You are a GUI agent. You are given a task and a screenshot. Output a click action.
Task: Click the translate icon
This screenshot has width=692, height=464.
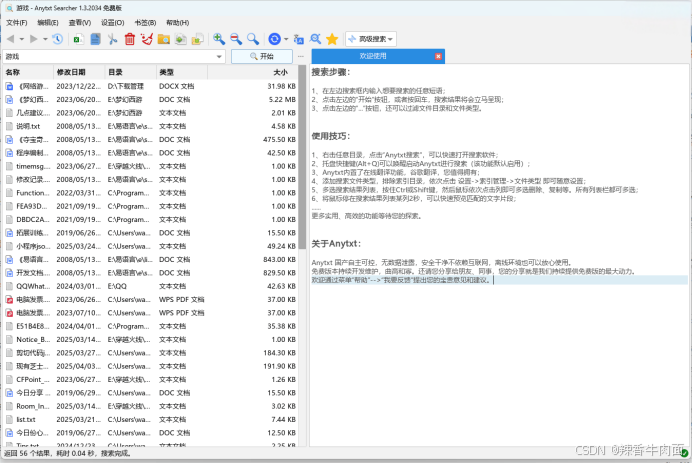click(x=299, y=39)
